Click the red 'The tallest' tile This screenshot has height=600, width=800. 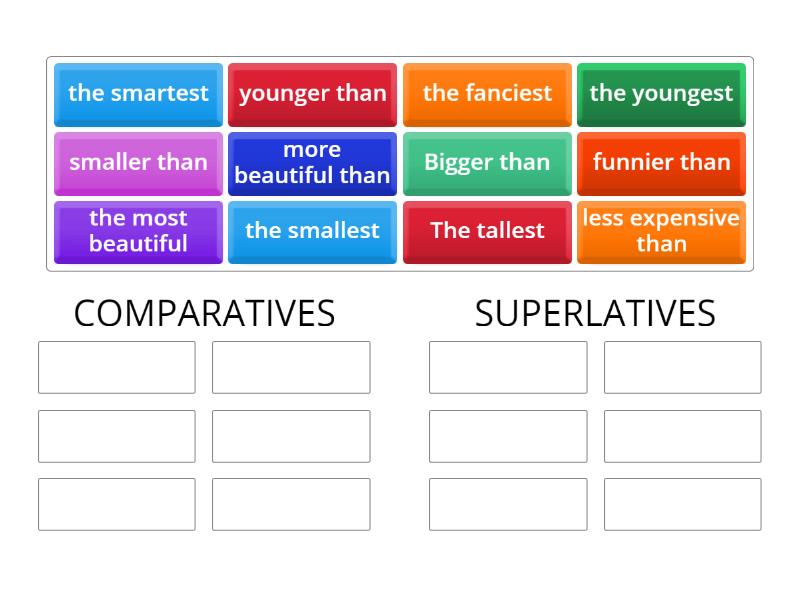click(487, 231)
